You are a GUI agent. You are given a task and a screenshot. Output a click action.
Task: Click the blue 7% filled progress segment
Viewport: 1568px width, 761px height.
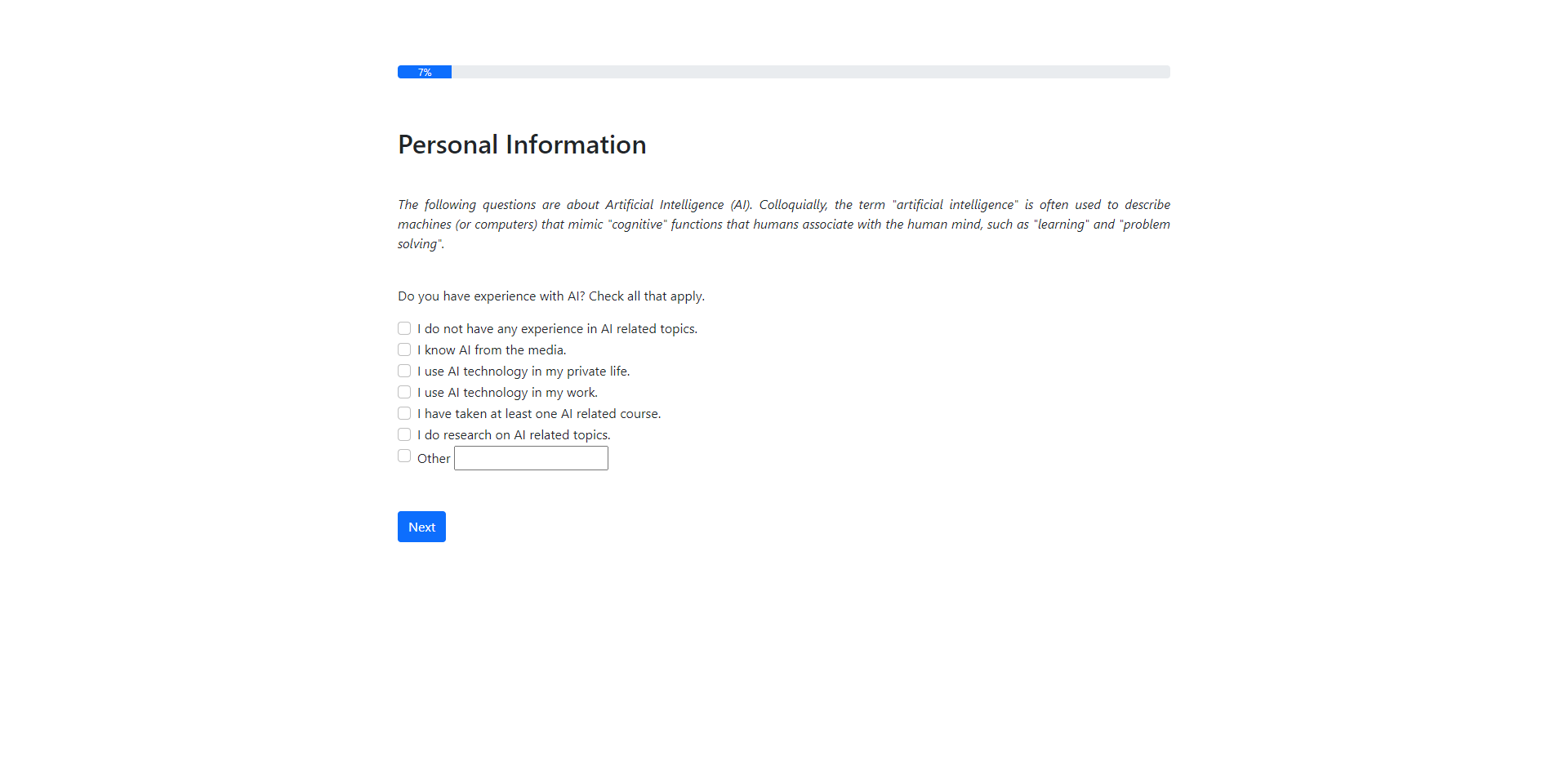425,72
